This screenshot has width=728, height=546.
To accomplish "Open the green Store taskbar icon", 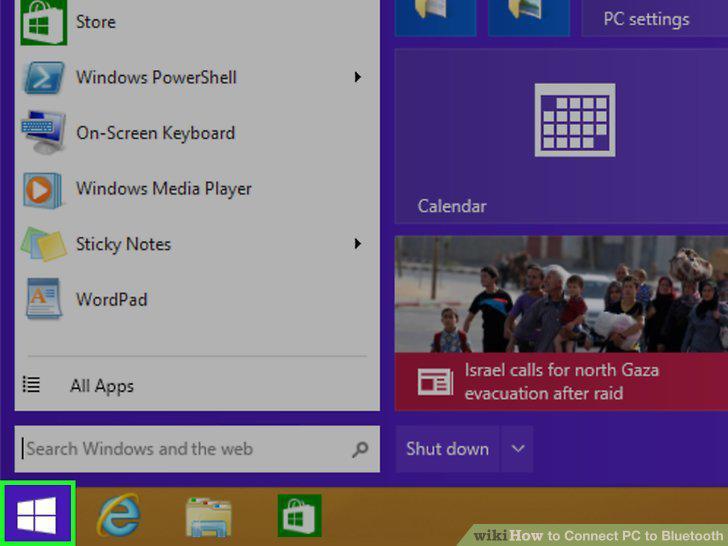I will click(x=299, y=515).
